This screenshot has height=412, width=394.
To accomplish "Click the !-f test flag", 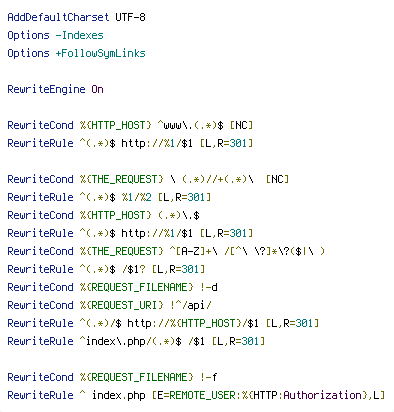I will (209, 377).
